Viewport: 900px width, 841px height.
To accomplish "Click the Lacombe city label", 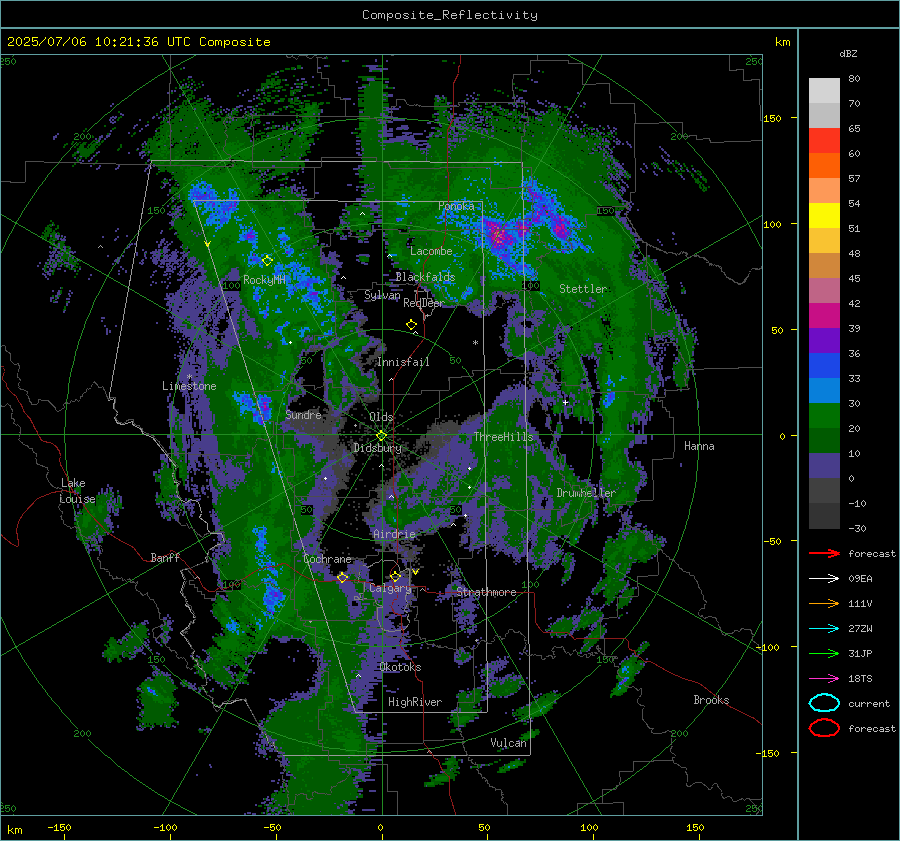I will 431,251.
